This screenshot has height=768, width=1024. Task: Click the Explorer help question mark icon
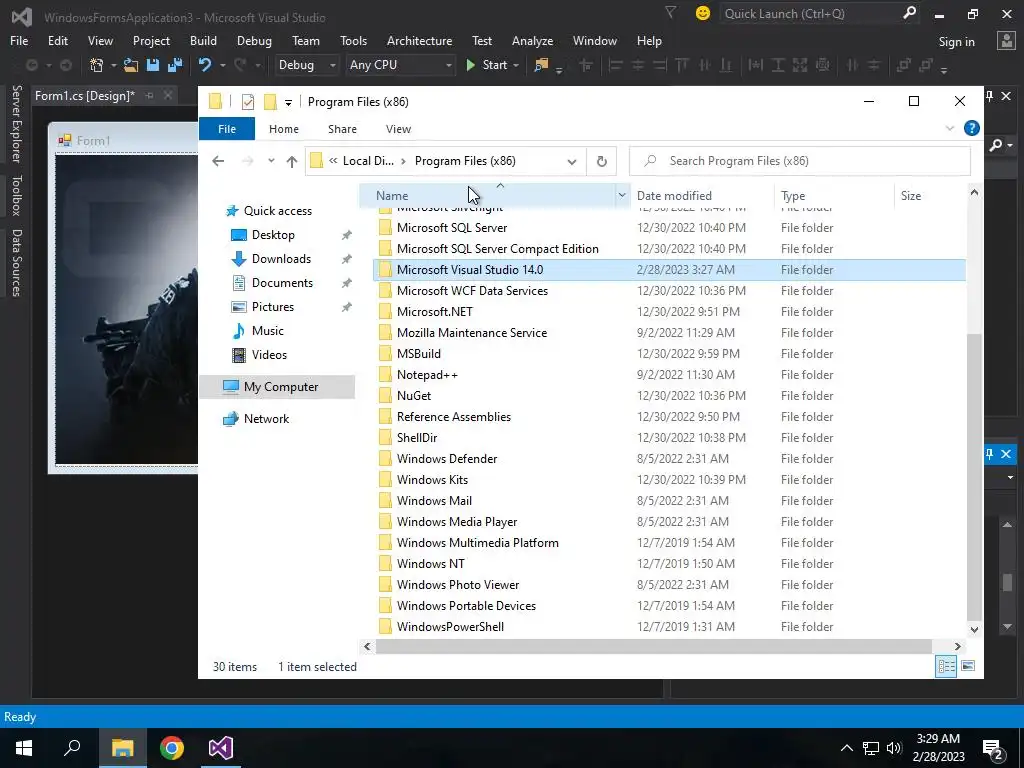[971, 129]
